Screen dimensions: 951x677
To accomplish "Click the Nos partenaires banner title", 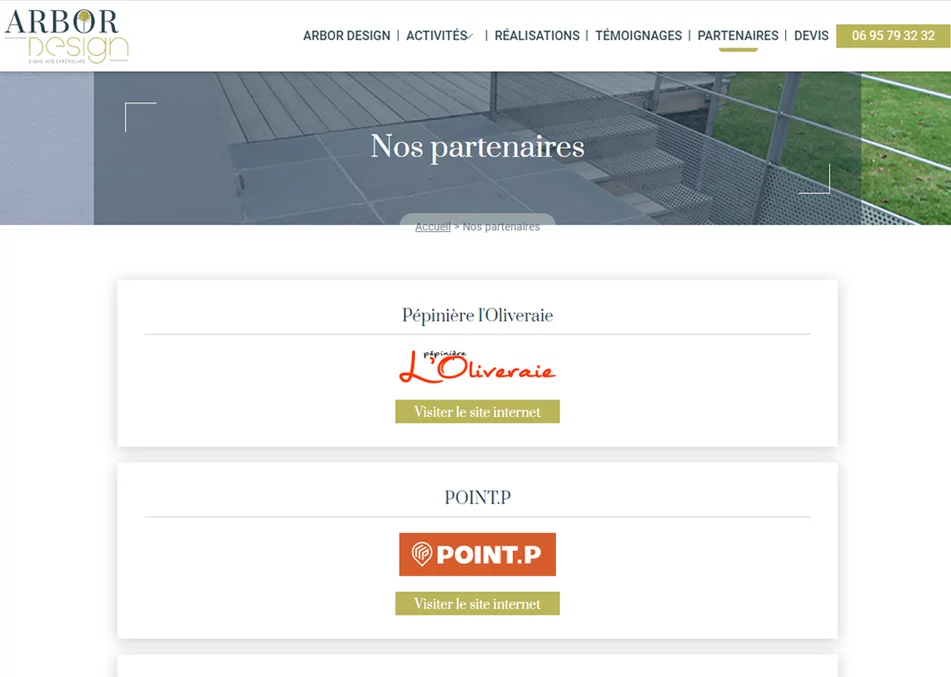I will click(477, 147).
